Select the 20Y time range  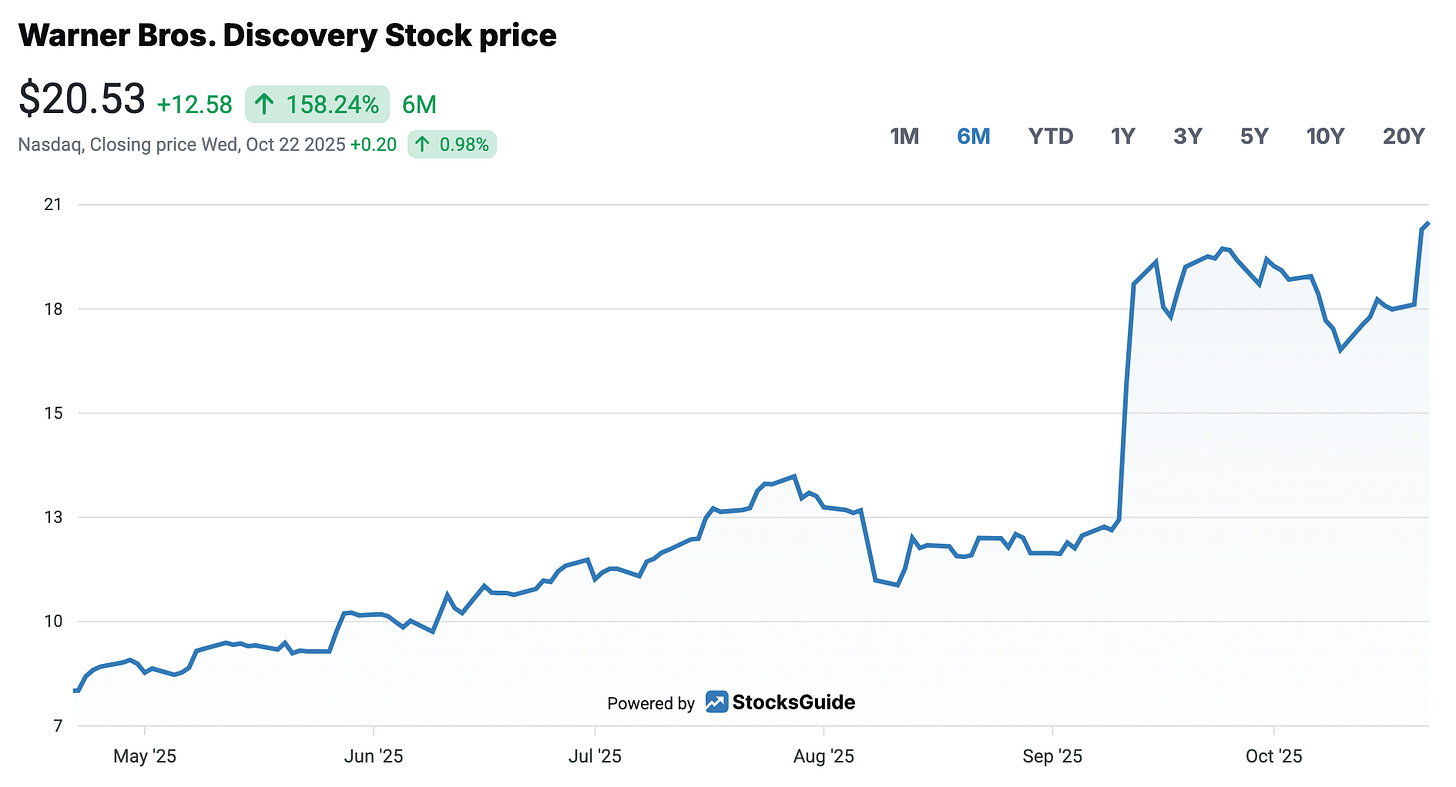point(1403,136)
